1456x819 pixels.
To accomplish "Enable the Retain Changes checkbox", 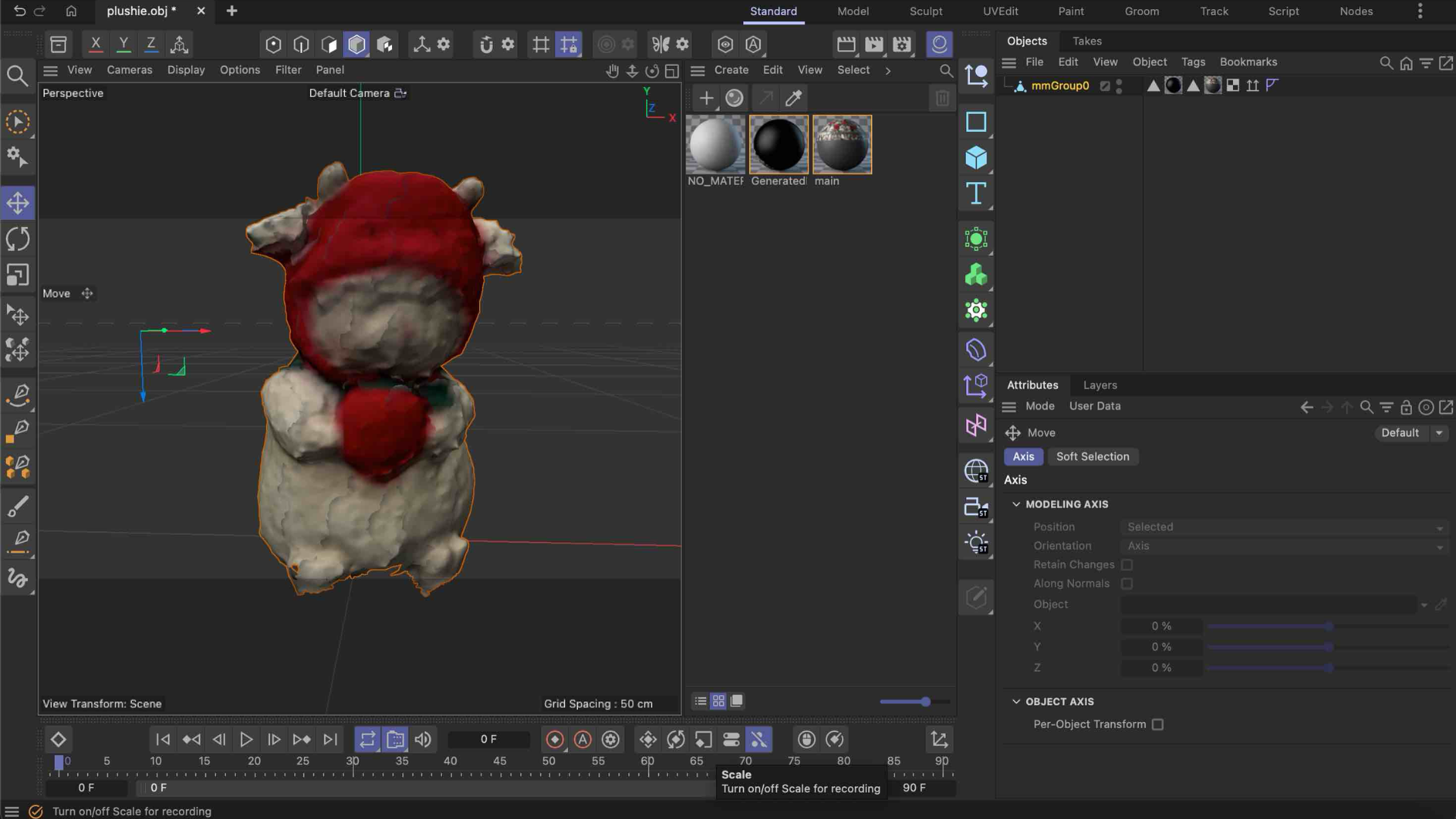I will pyautogui.click(x=1127, y=564).
